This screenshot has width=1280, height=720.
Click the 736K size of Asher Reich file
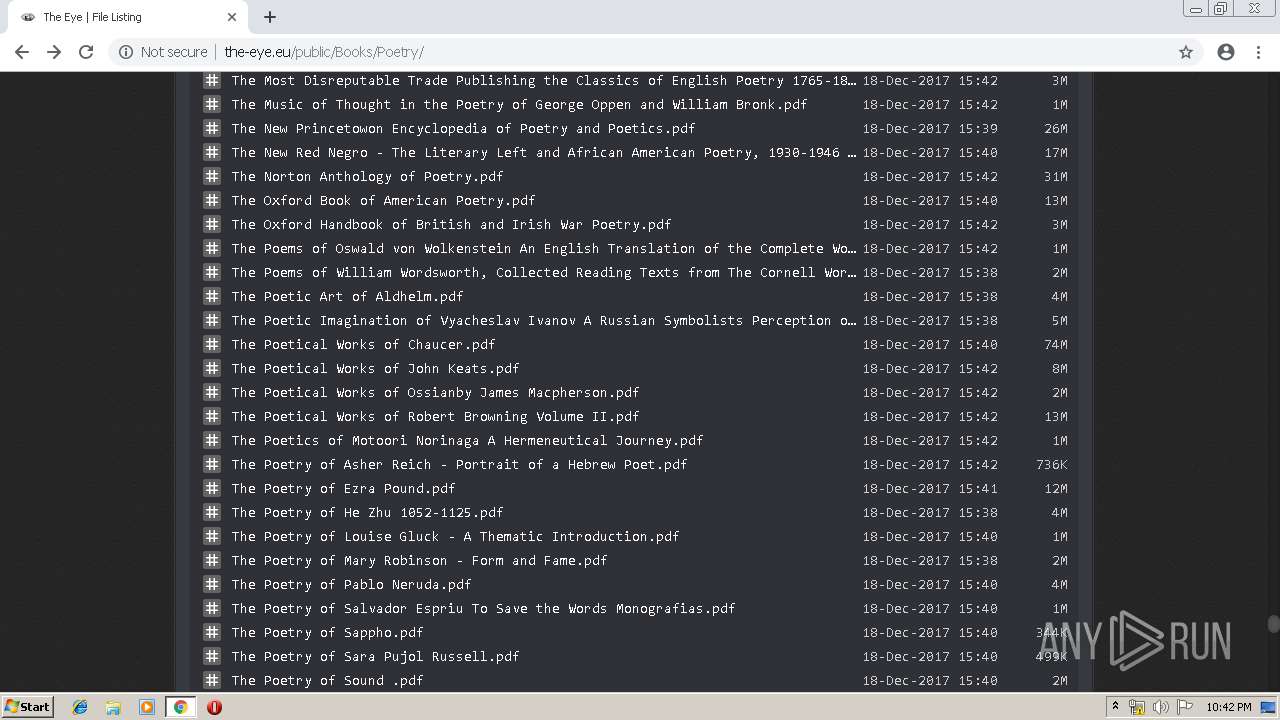[1052, 465]
